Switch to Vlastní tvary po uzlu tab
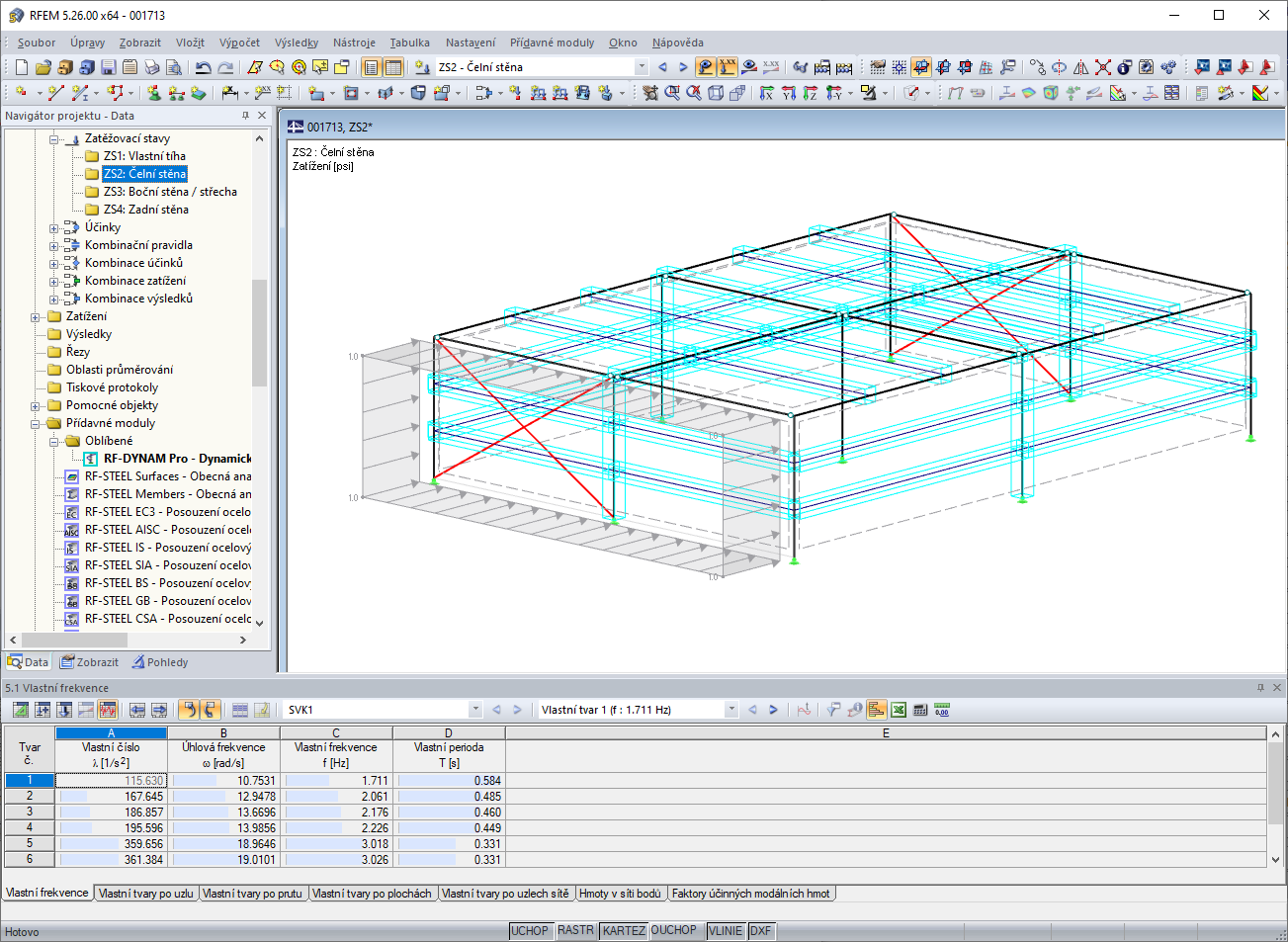The width and height of the screenshot is (1288, 942). point(146,894)
